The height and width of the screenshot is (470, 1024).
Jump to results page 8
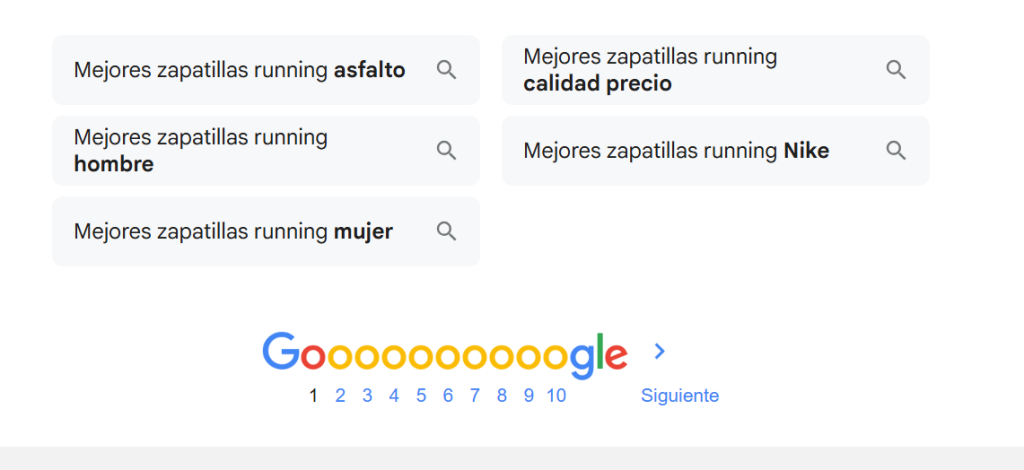(502, 396)
